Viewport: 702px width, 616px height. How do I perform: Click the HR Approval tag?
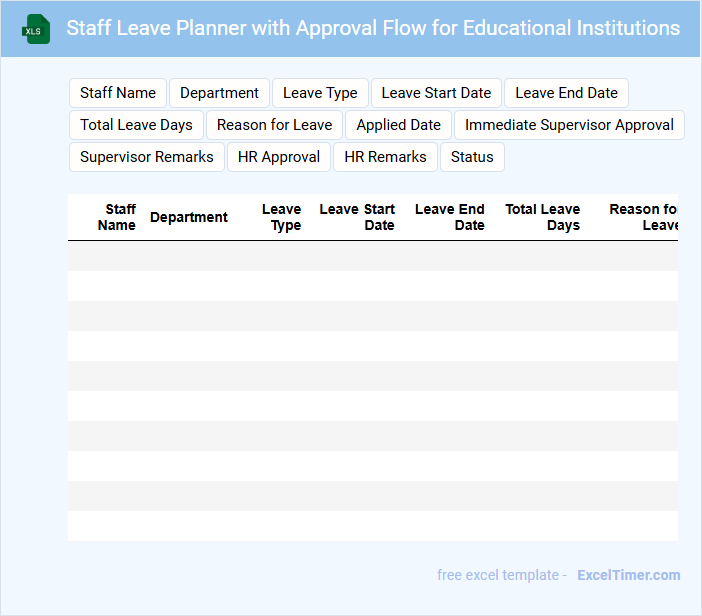pos(279,157)
